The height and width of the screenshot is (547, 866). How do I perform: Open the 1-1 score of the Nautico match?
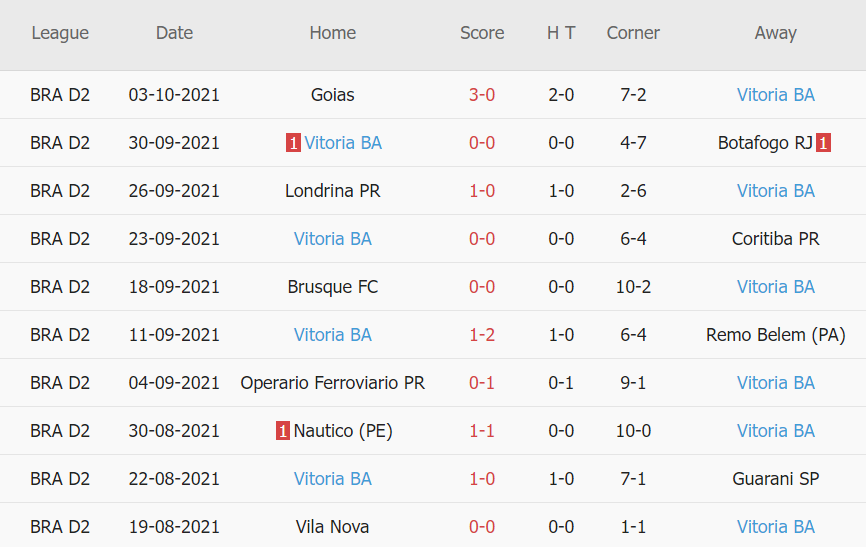pyautogui.click(x=482, y=431)
